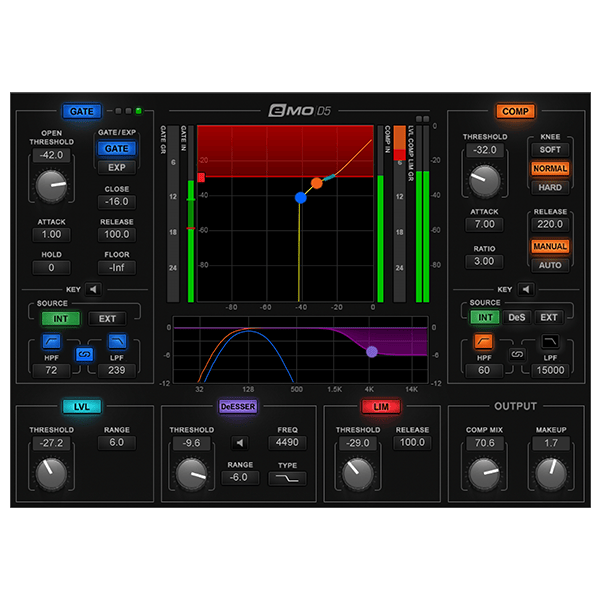This screenshot has width=600, height=600.
Task: Open the DeEsser TYPE filter shape selector
Action: click(x=287, y=478)
